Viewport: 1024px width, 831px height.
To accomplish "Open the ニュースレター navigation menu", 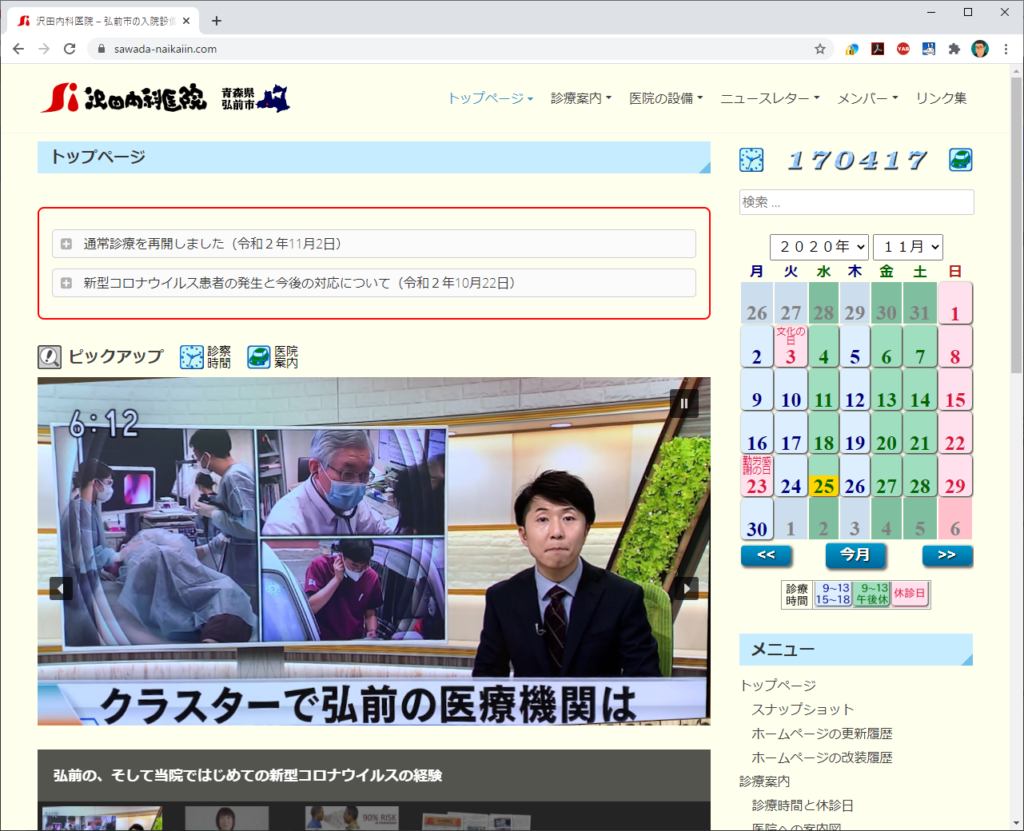I will (769, 98).
